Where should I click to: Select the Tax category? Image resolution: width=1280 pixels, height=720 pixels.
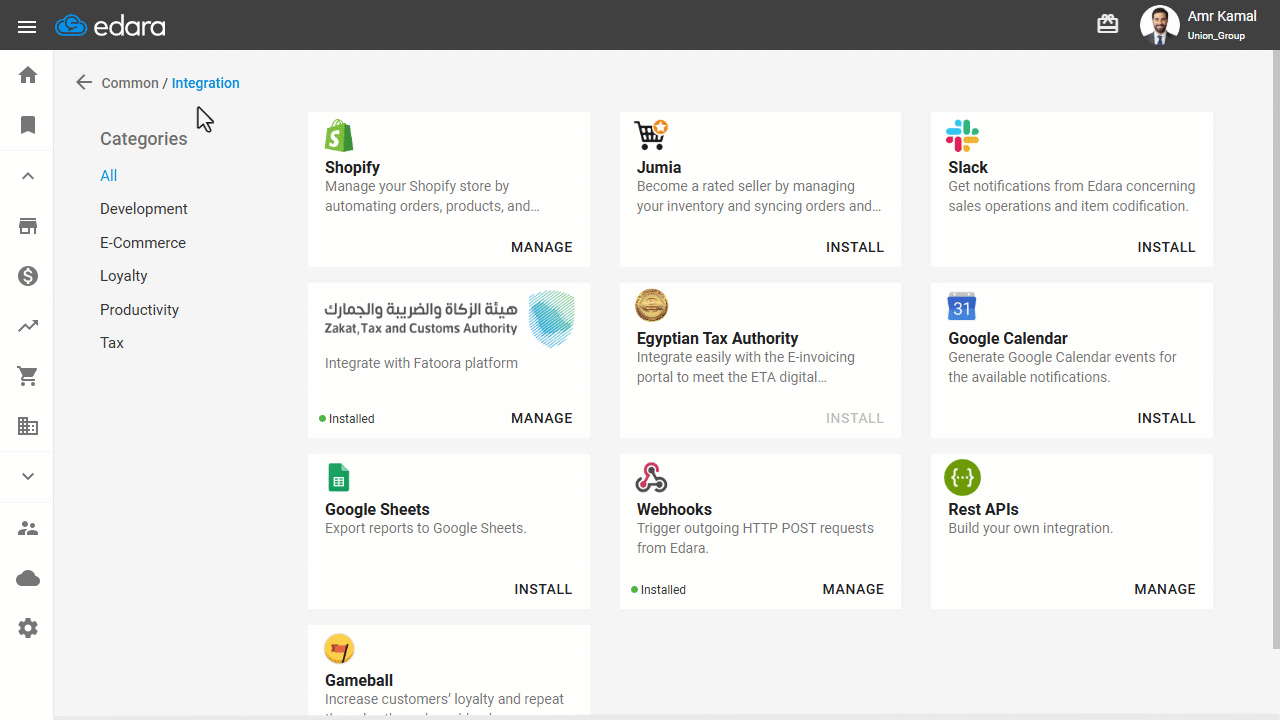(112, 343)
